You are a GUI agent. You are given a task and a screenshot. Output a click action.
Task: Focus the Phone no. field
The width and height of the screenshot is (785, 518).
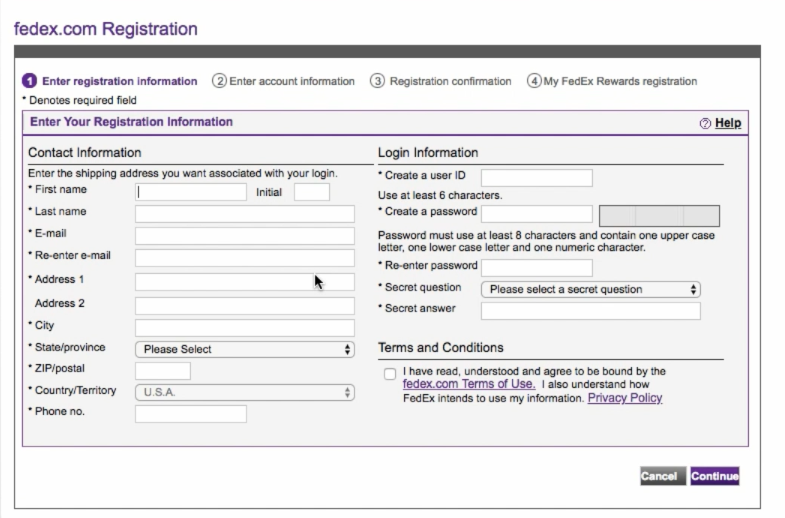point(191,414)
